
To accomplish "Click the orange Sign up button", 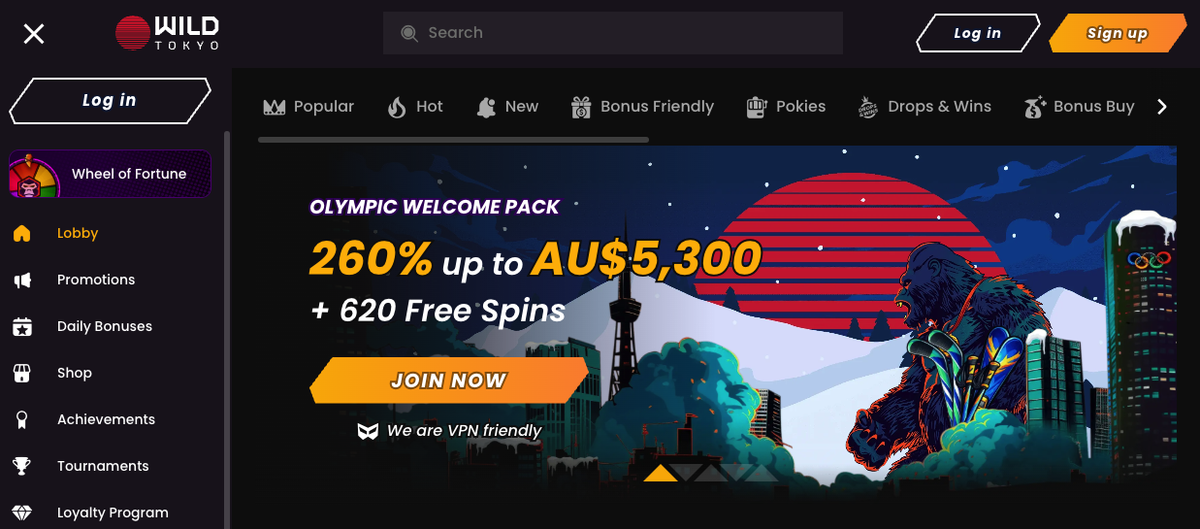I will [1117, 33].
